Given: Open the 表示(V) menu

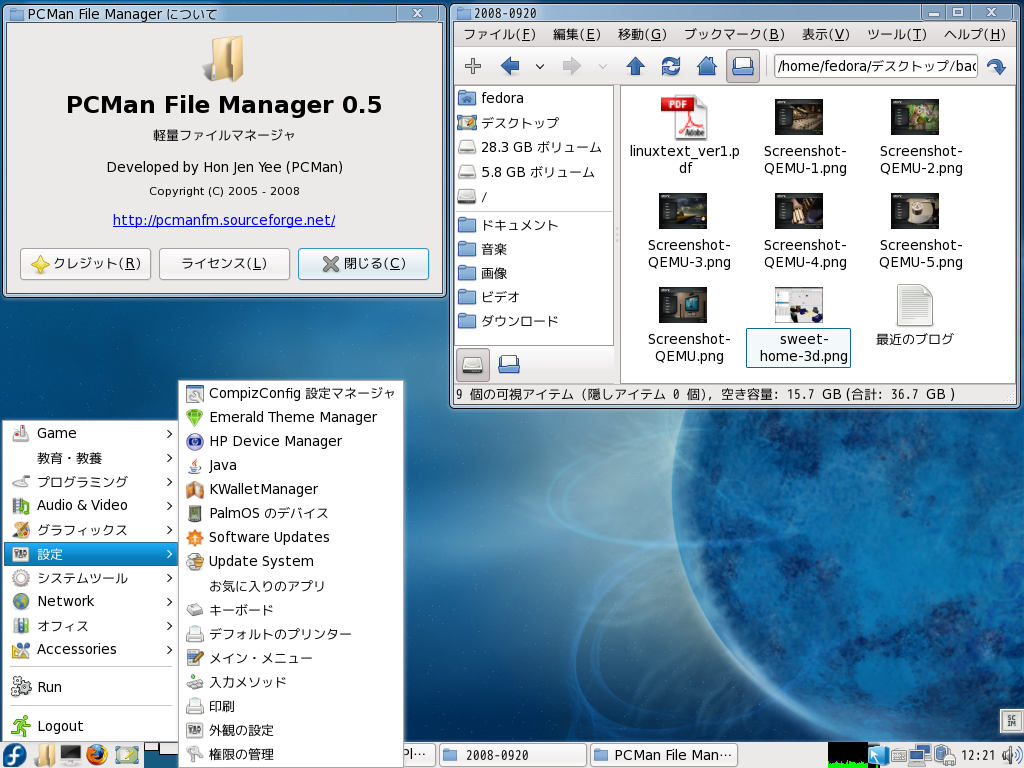Looking at the screenshot, I should pos(825,34).
